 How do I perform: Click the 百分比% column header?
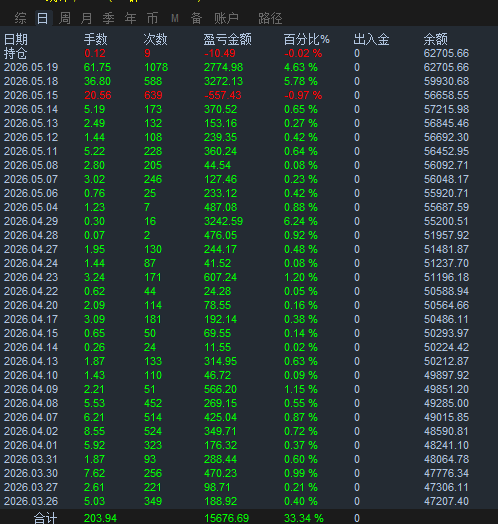[x=307, y=40]
